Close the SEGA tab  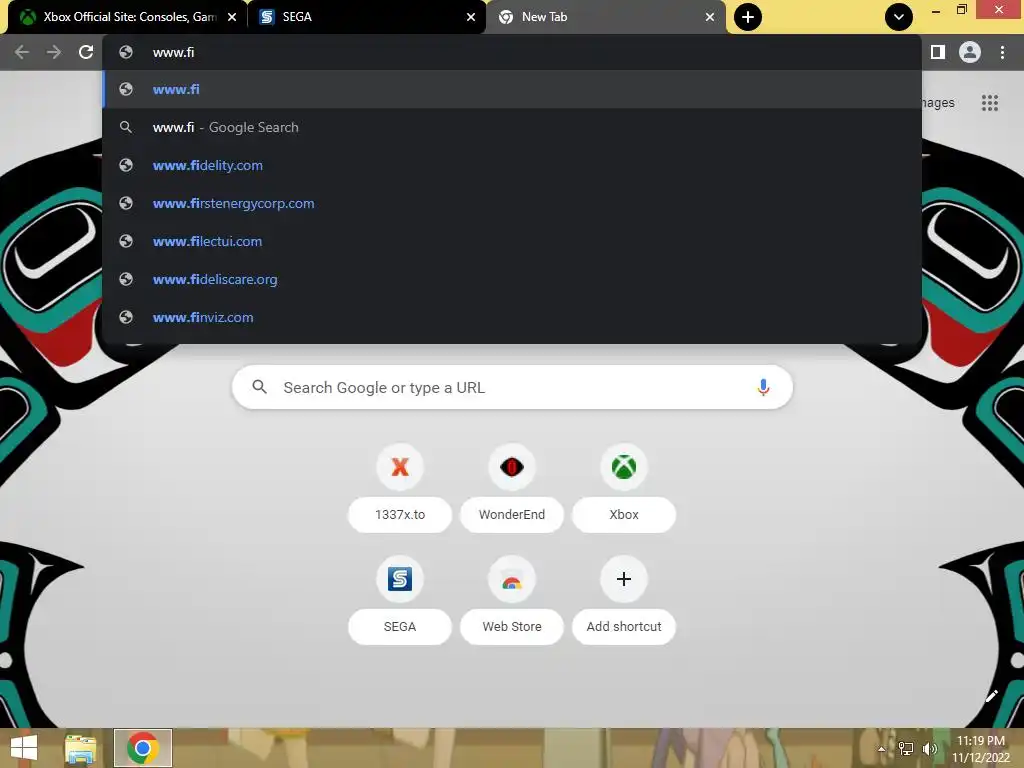(x=471, y=17)
